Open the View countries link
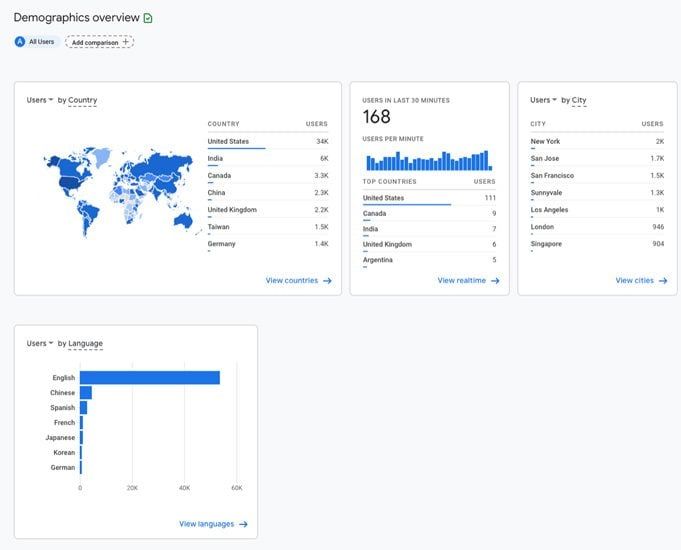This screenshot has height=550, width=681. [298, 281]
